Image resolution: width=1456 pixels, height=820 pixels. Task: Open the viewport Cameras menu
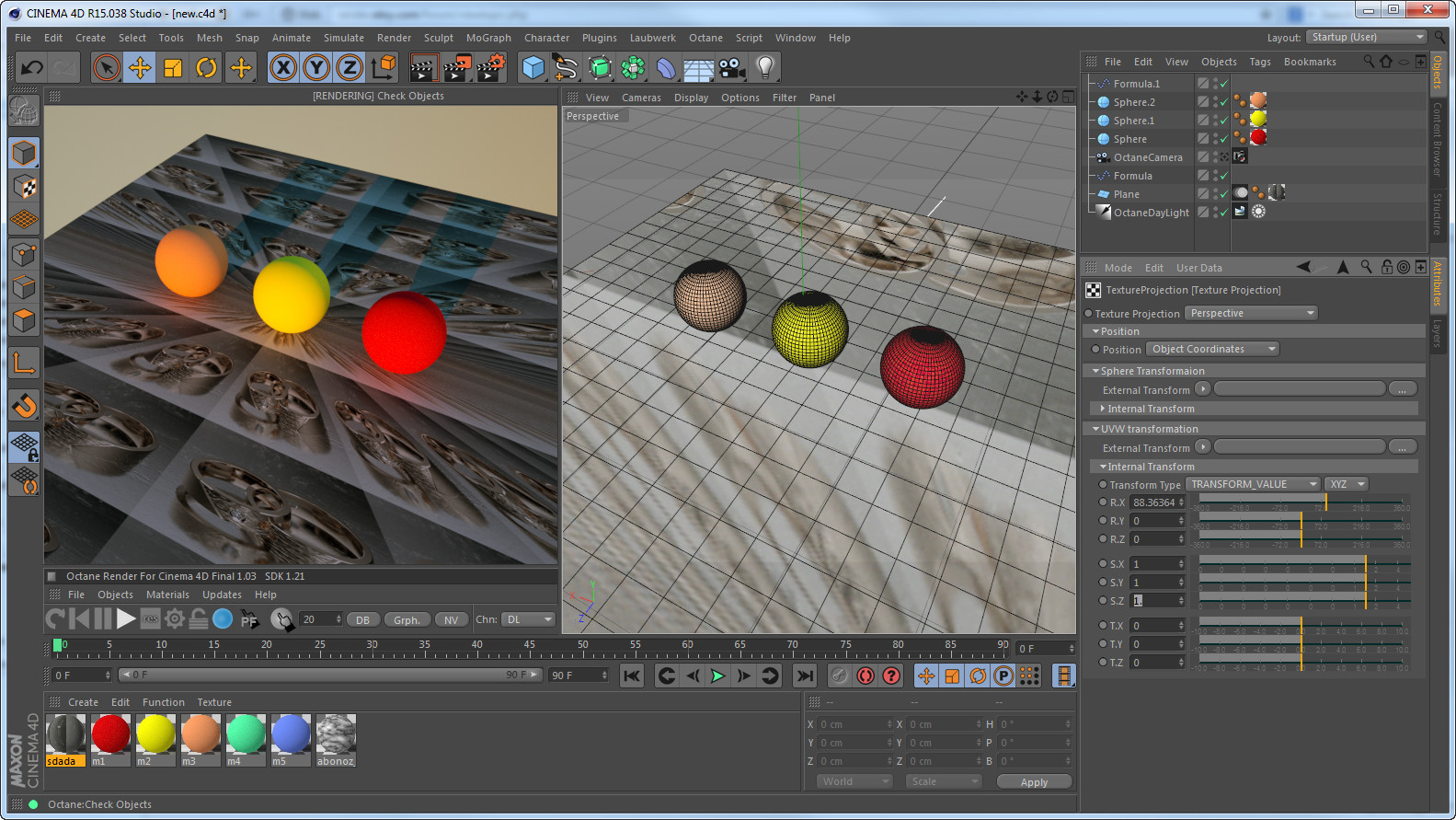coord(641,98)
